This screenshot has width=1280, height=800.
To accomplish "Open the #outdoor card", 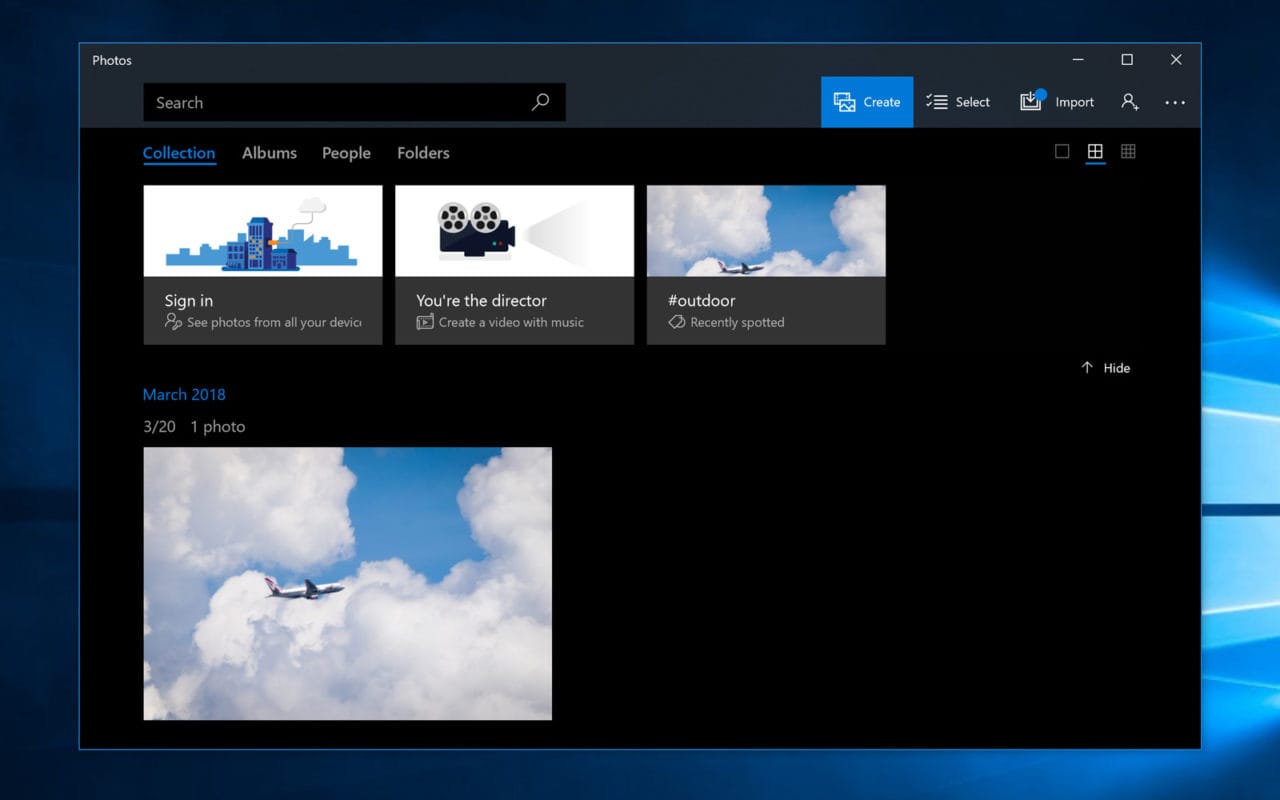I will [x=766, y=265].
